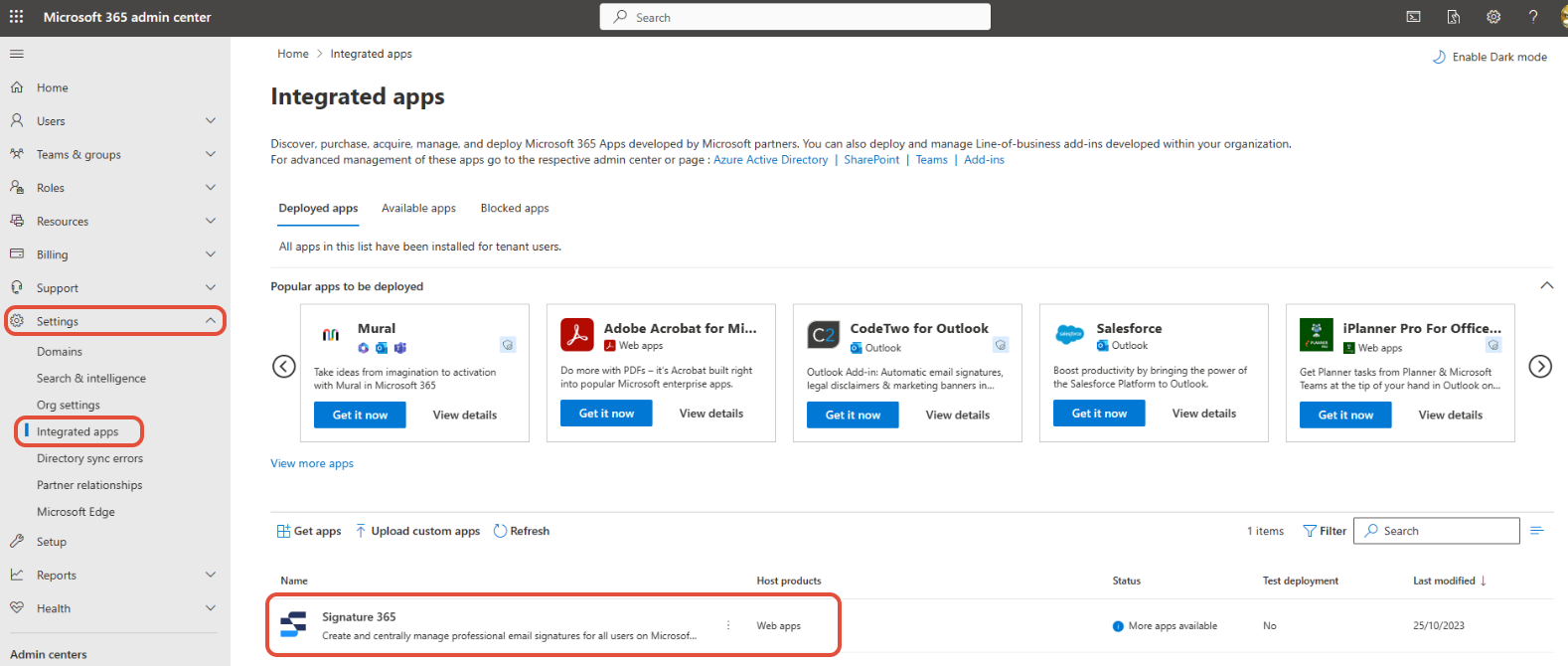Expand the Billing menu chevron

pos(211,254)
